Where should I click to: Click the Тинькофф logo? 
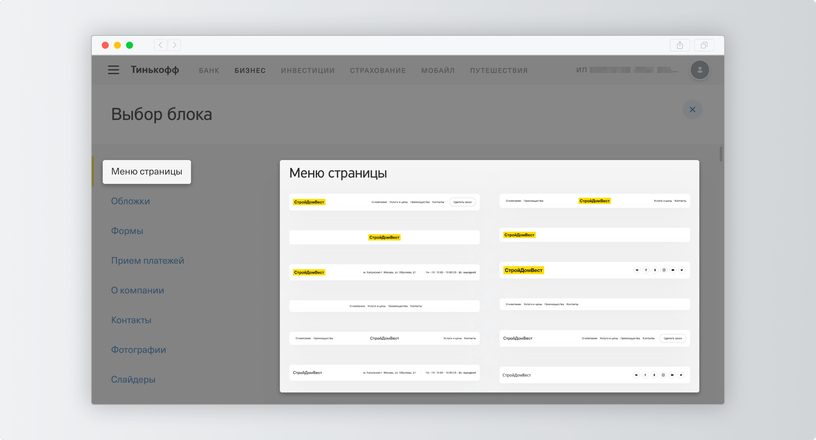(155, 70)
